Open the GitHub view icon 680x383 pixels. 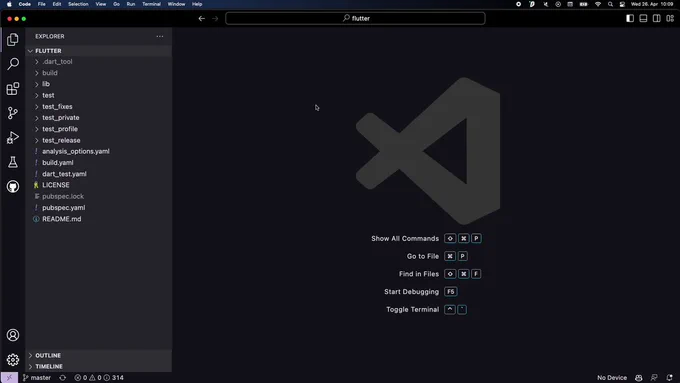(13, 187)
